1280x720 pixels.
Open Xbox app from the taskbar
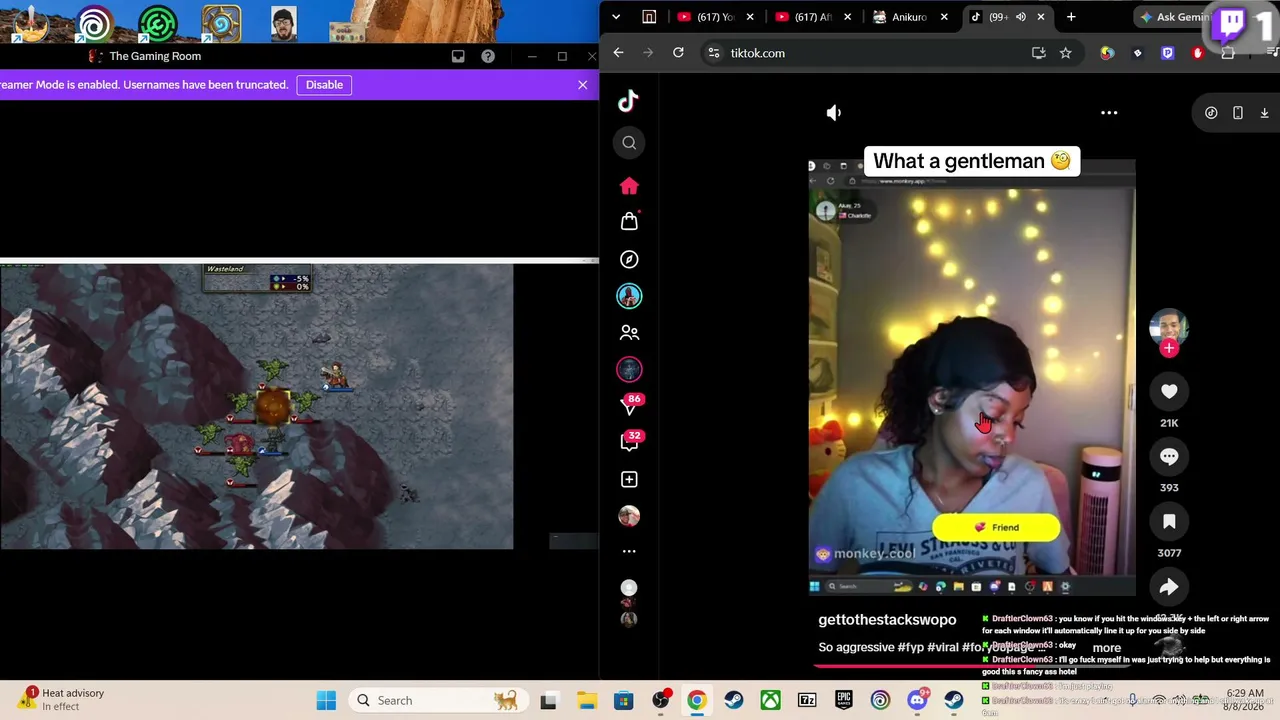(770, 701)
